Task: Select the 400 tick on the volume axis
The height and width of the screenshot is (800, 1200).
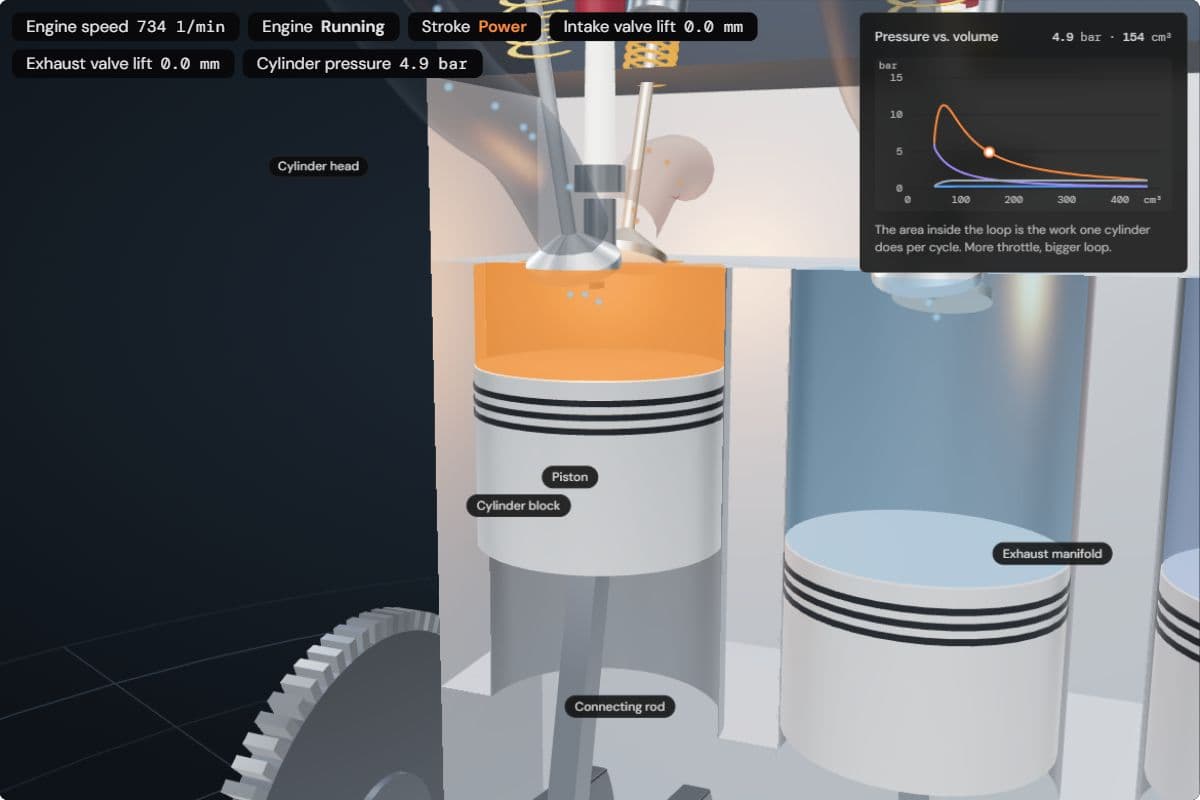Action: coord(1120,200)
